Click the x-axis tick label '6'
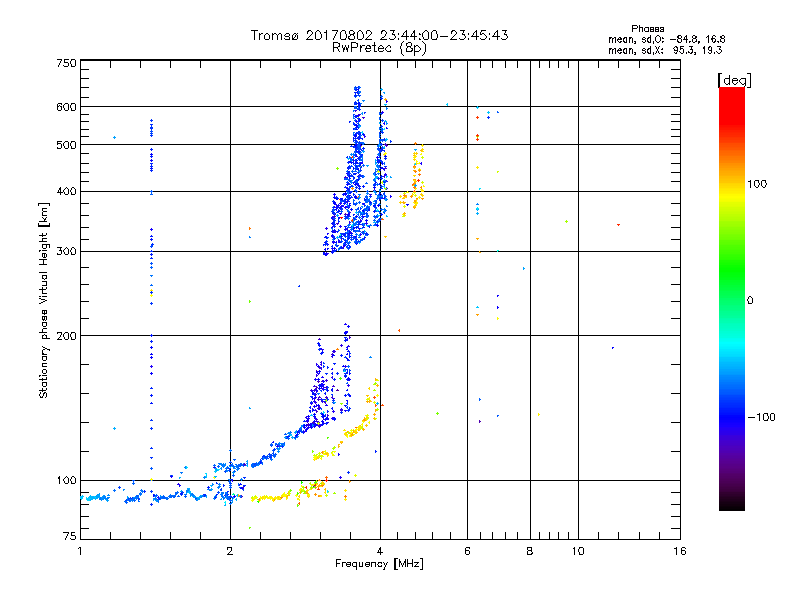Image resolution: width=800 pixels, height=600 pixels. pyautogui.click(x=467, y=551)
